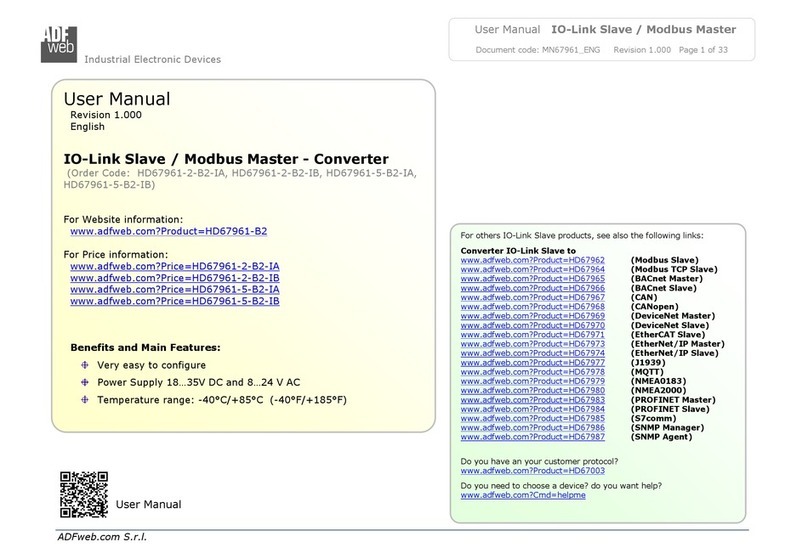Screen dimensions: 808x559
Task: Click the For Price information label
Action: coord(116,255)
